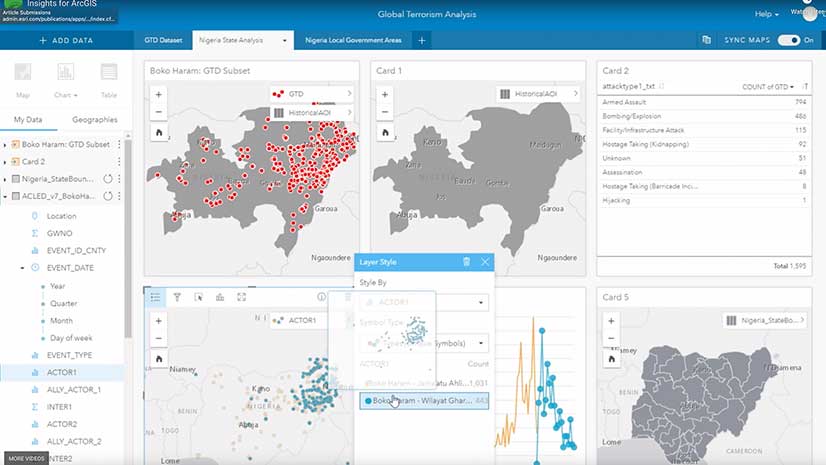Switch to the GTD Dataset tab
The height and width of the screenshot is (465, 826).
coord(163,40)
